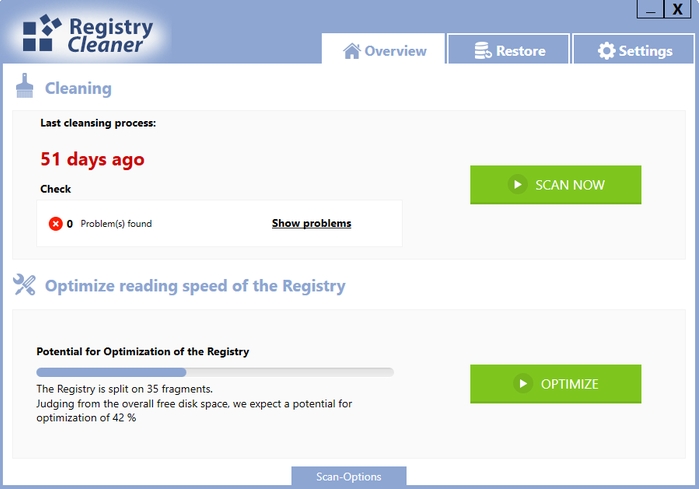Click 'Last cleansing process:' label
The height and width of the screenshot is (489, 699).
click(x=98, y=123)
